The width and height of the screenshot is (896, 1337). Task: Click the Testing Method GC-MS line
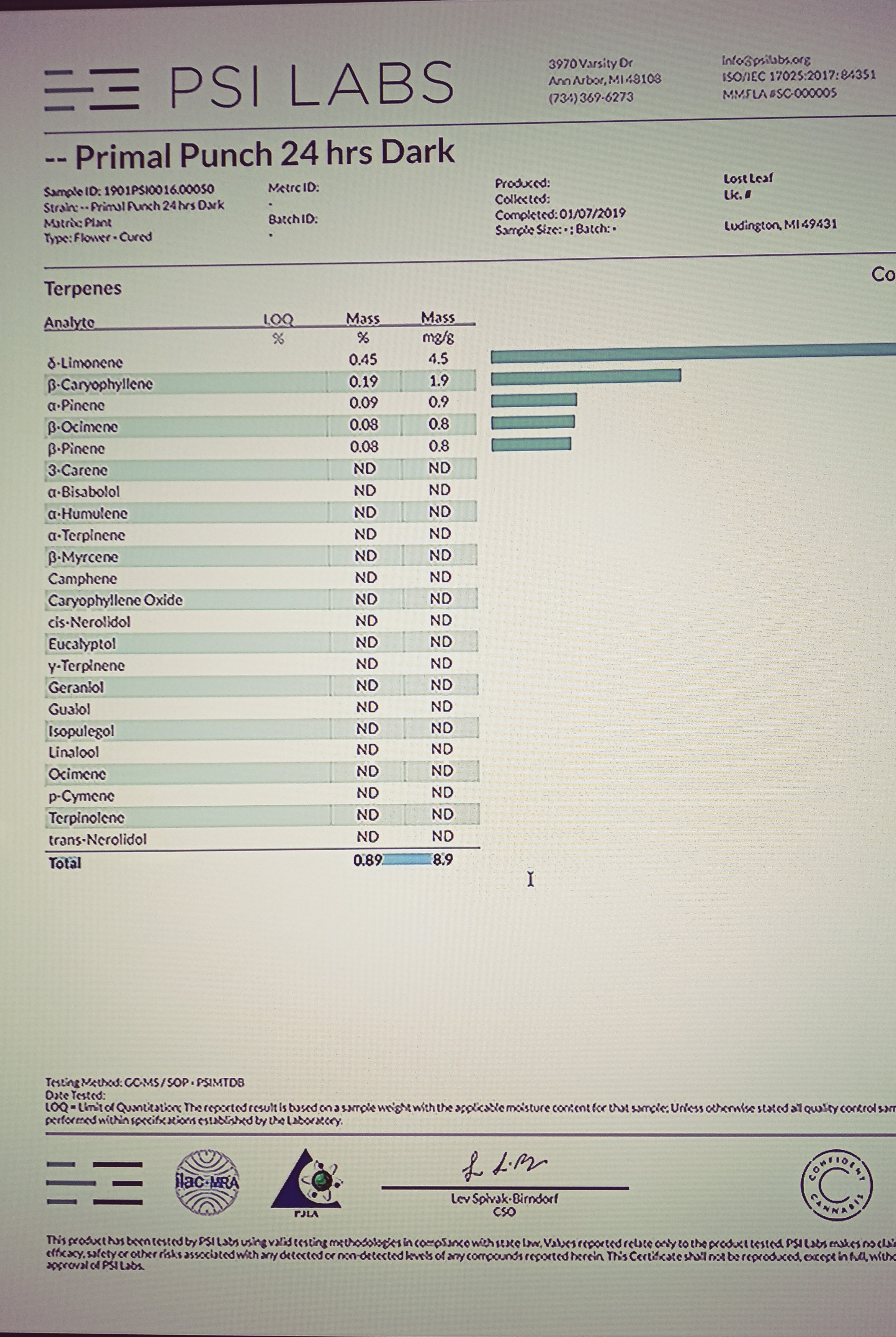(x=145, y=1083)
